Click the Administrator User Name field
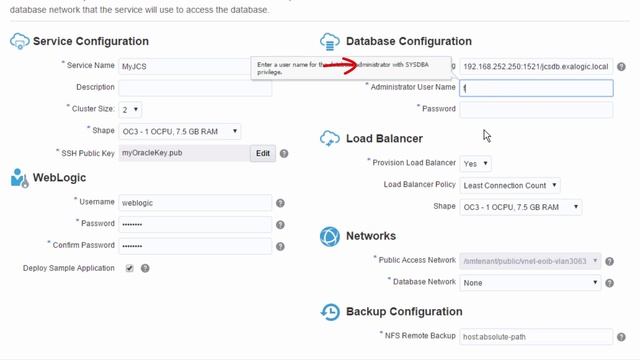Image resolution: width=640 pixels, height=360 pixels. point(536,88)
